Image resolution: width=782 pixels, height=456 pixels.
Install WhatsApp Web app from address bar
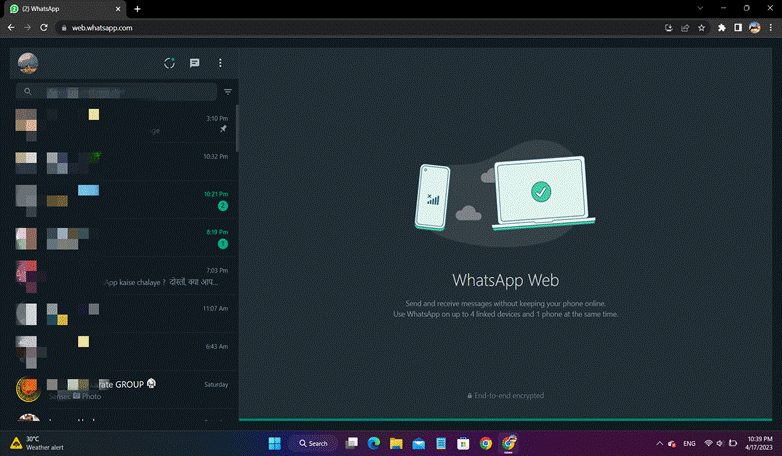(x=669, y=28)
